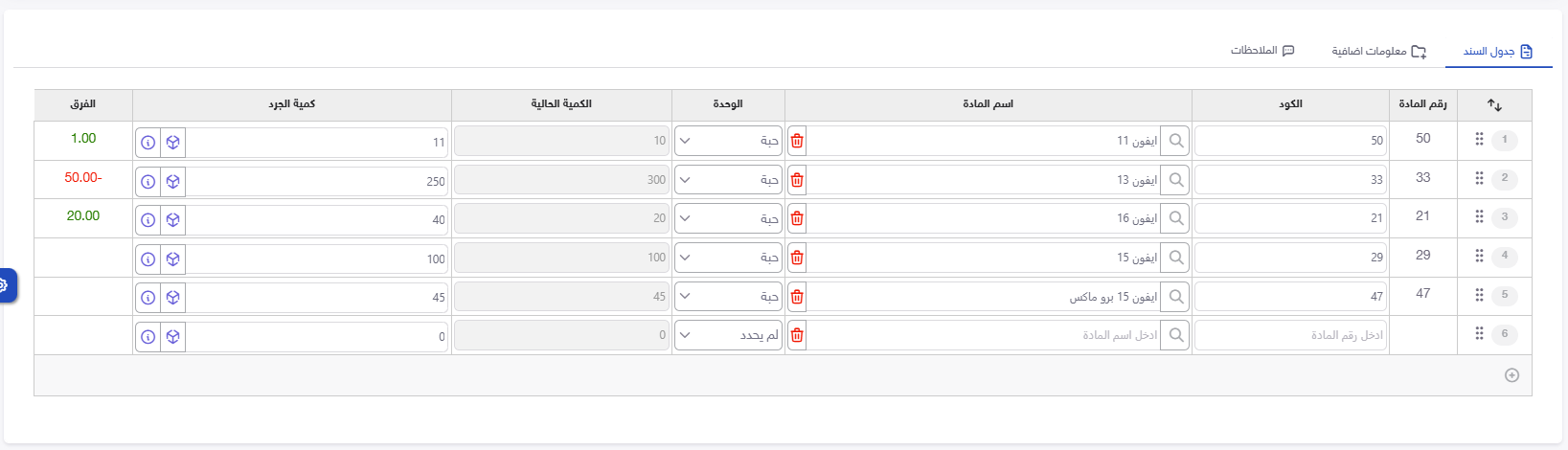Add new row with plus circle icon

click(x=1511, y=375)
